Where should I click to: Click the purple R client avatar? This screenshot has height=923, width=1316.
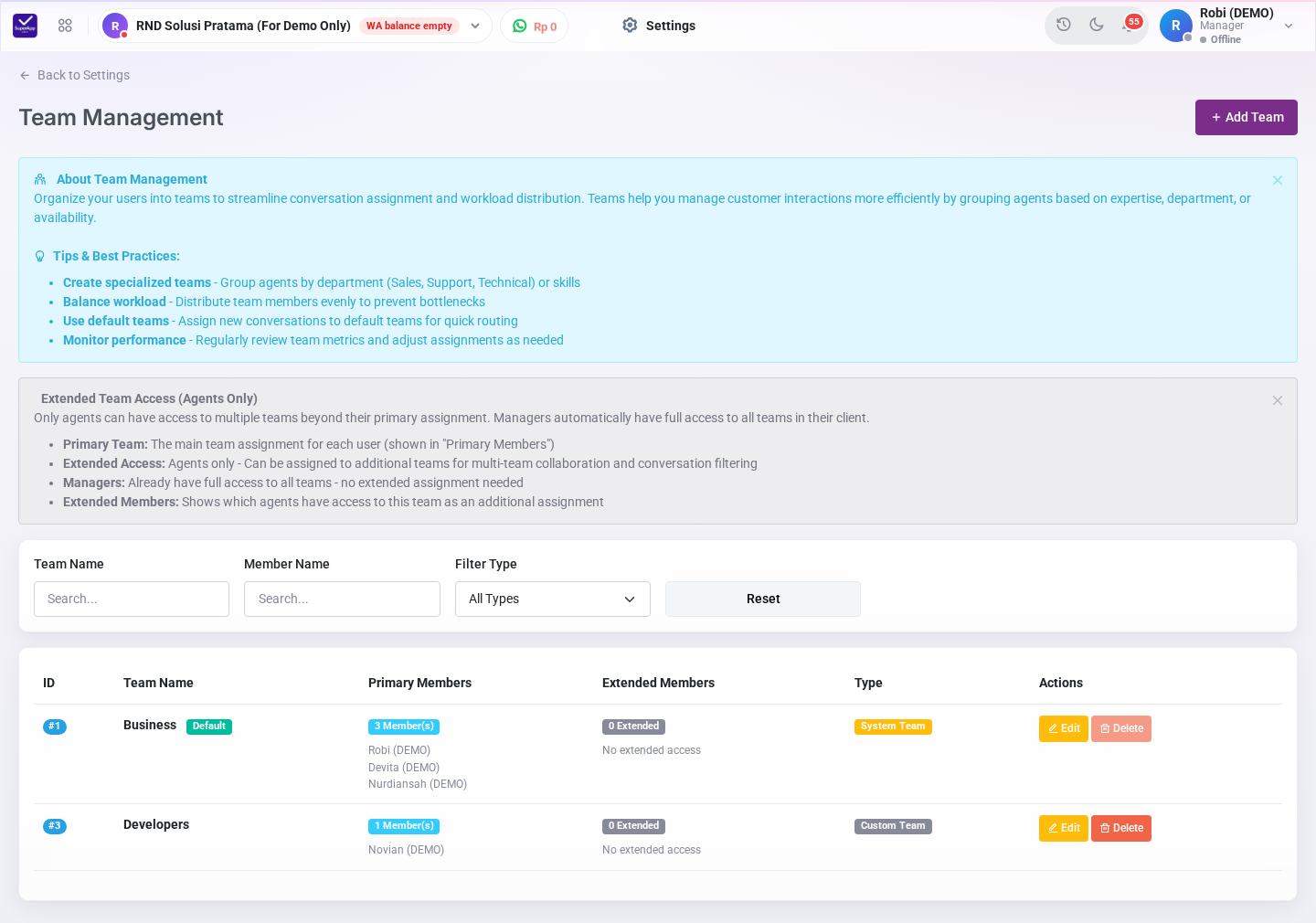115,26
